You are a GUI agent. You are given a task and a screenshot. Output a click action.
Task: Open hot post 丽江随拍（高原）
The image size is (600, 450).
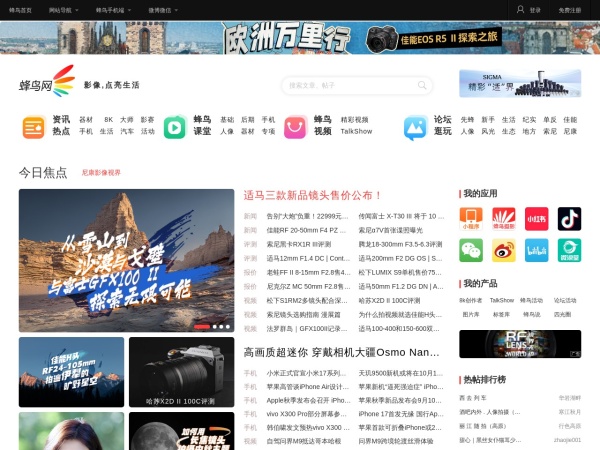tap(483, 426)
